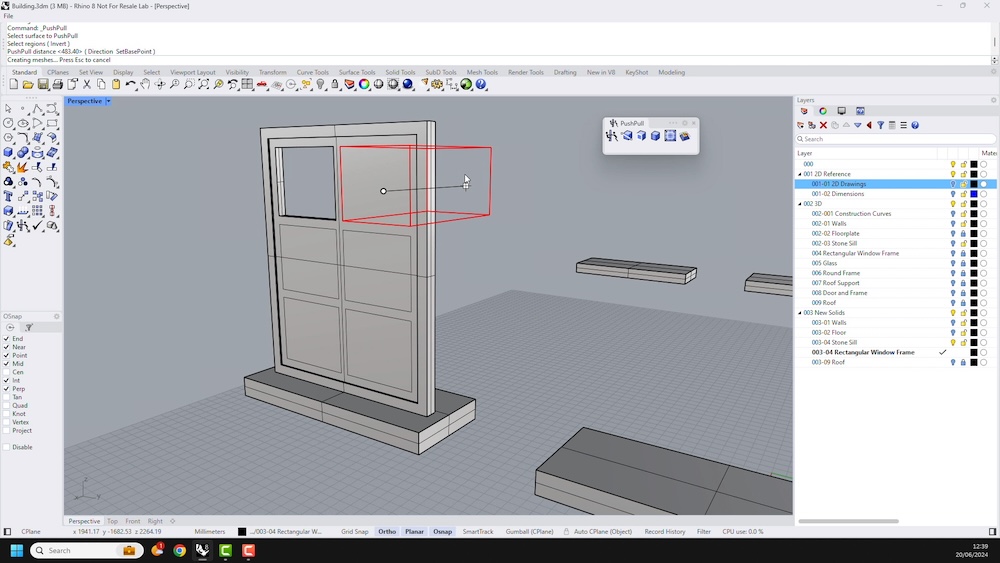Open the Perspective viewport title dropdown arrow
Screen dimensions: 1000x563
point(108,101)
